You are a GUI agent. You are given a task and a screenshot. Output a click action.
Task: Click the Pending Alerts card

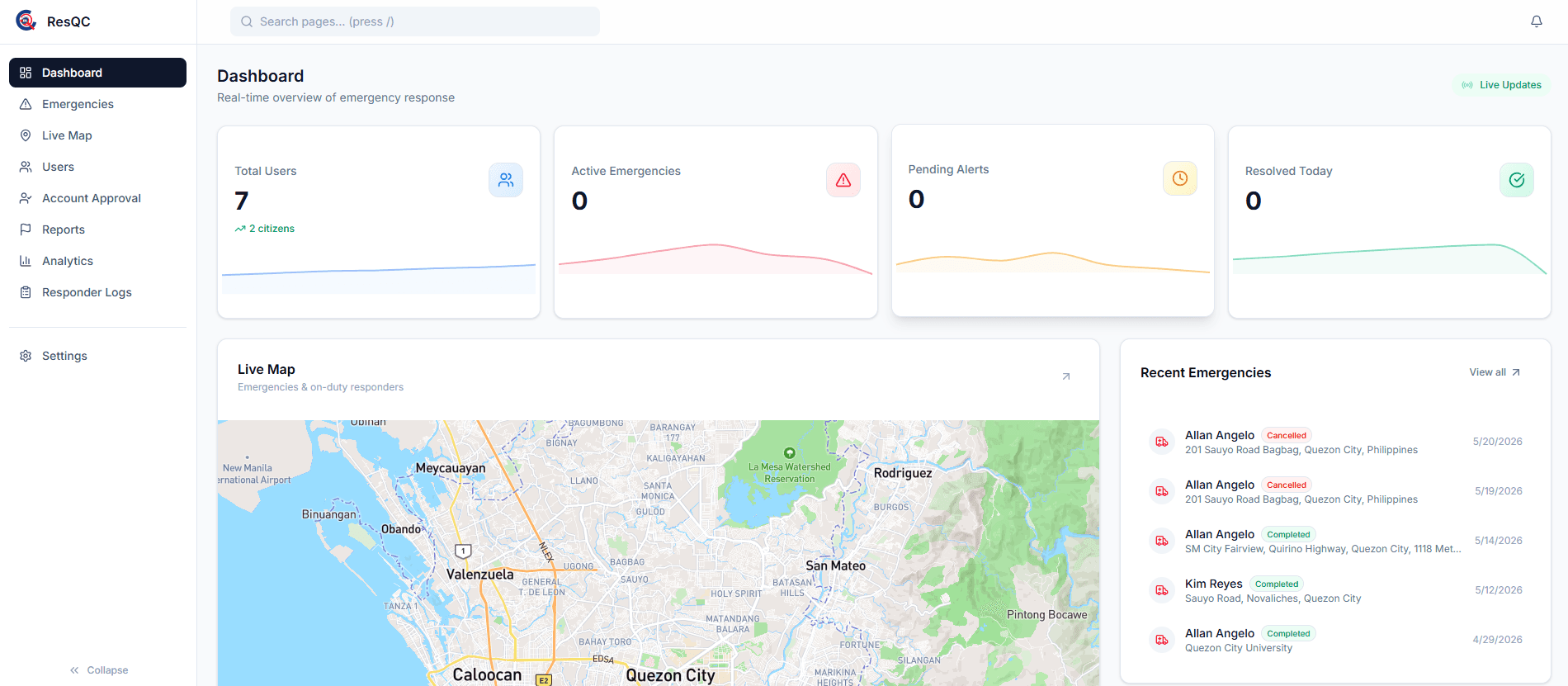point(1053,220)
